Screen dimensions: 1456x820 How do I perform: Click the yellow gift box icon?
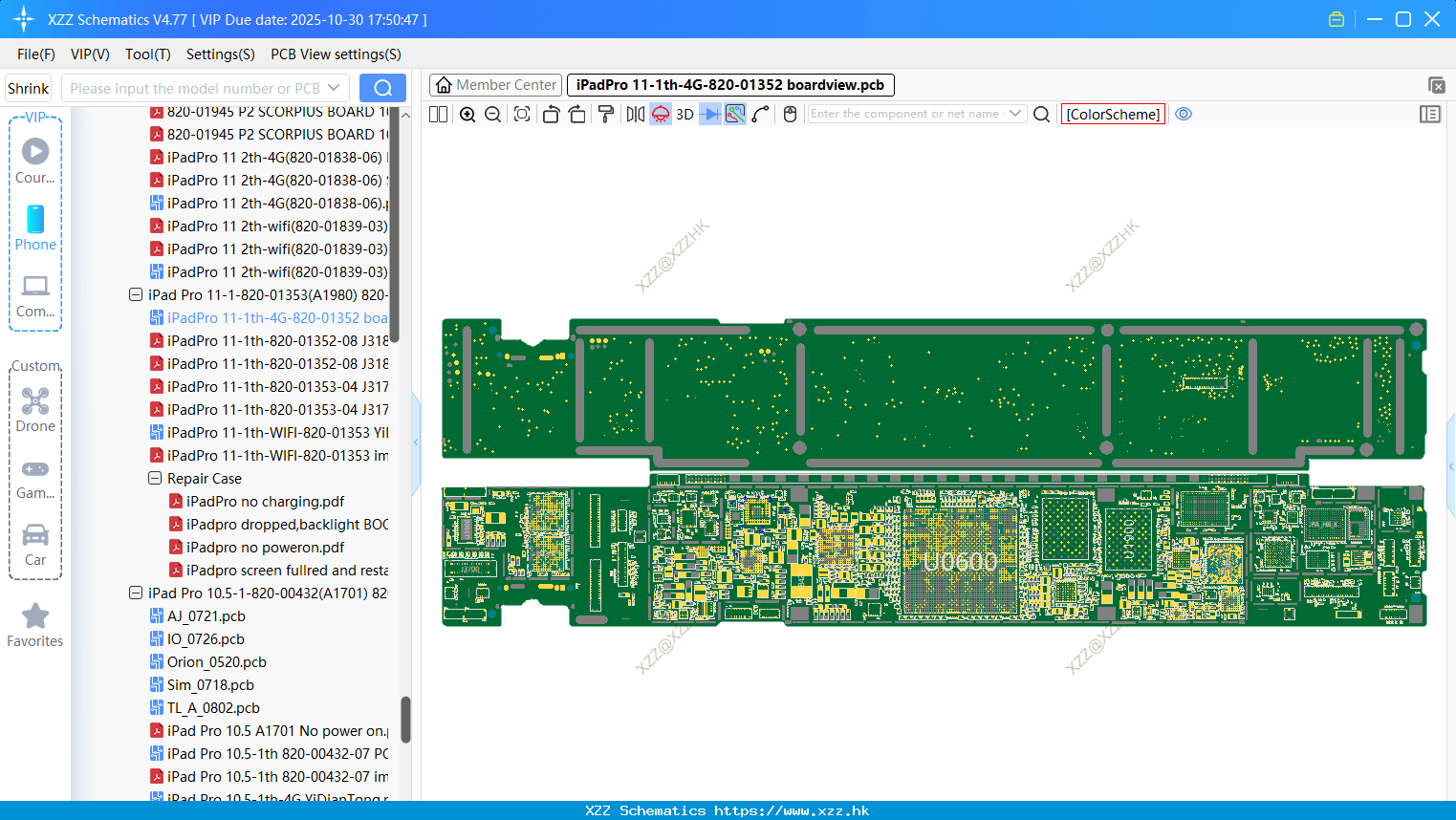click(x=1336, y=19)
